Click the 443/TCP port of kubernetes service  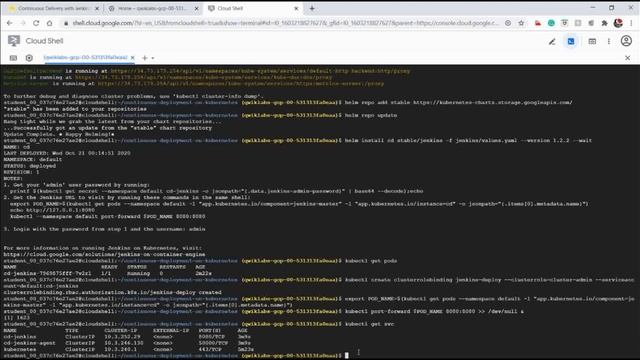tap(210, 349)
